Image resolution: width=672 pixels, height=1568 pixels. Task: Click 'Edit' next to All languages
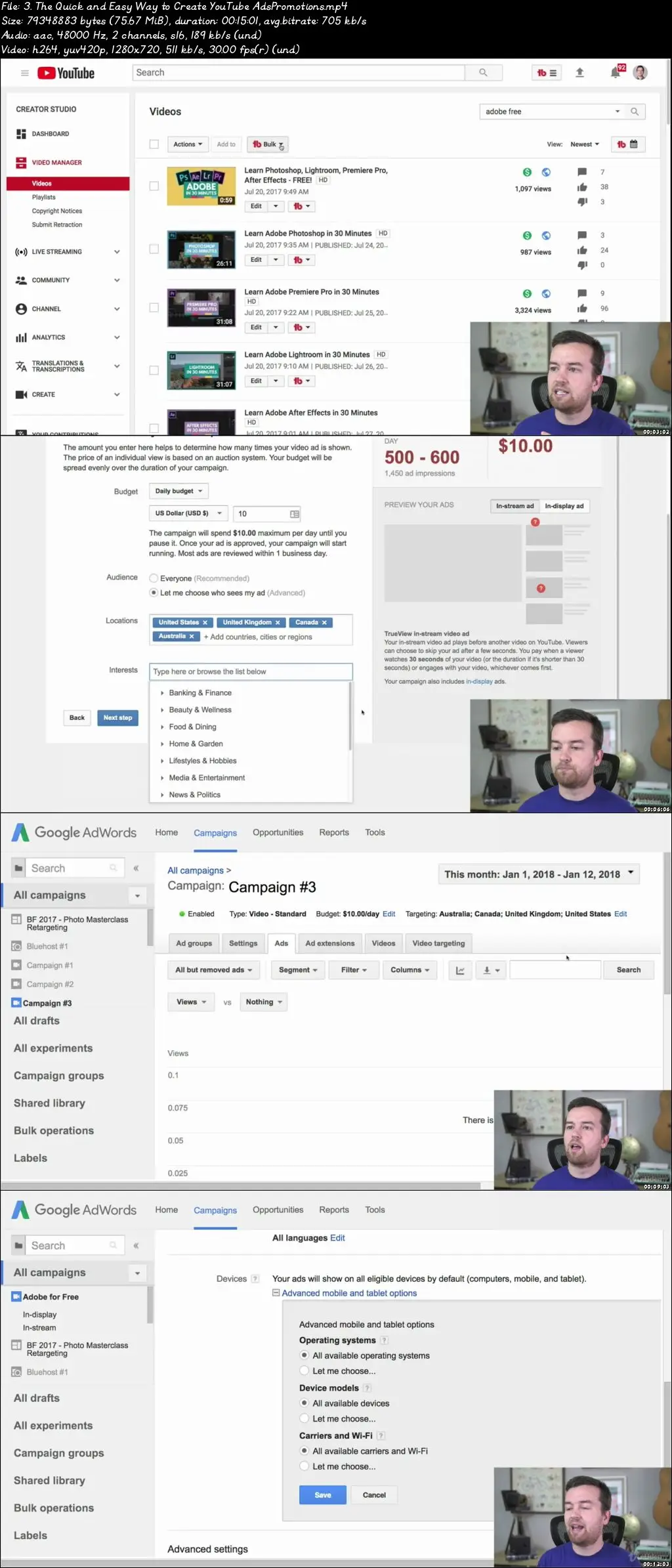pyautogui.click(x=337, y=1238)
